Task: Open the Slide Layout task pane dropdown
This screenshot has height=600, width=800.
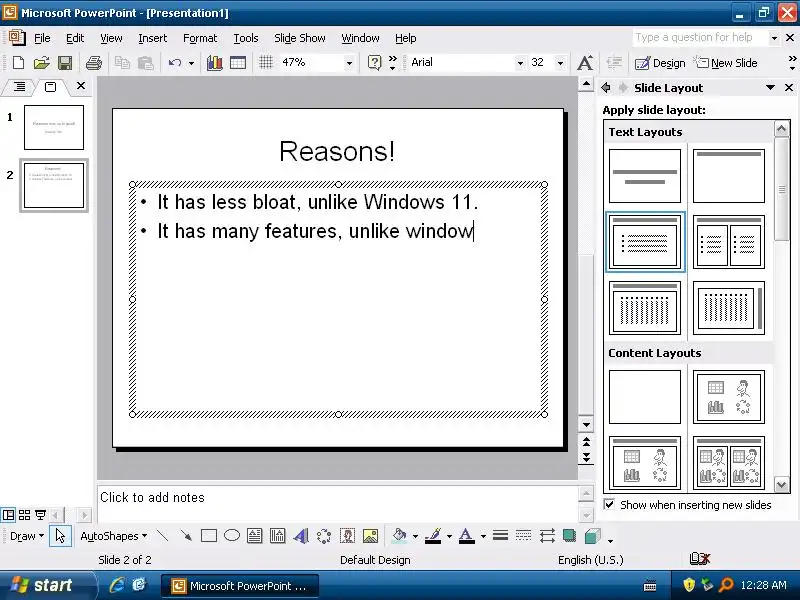Action: point(770,88)
